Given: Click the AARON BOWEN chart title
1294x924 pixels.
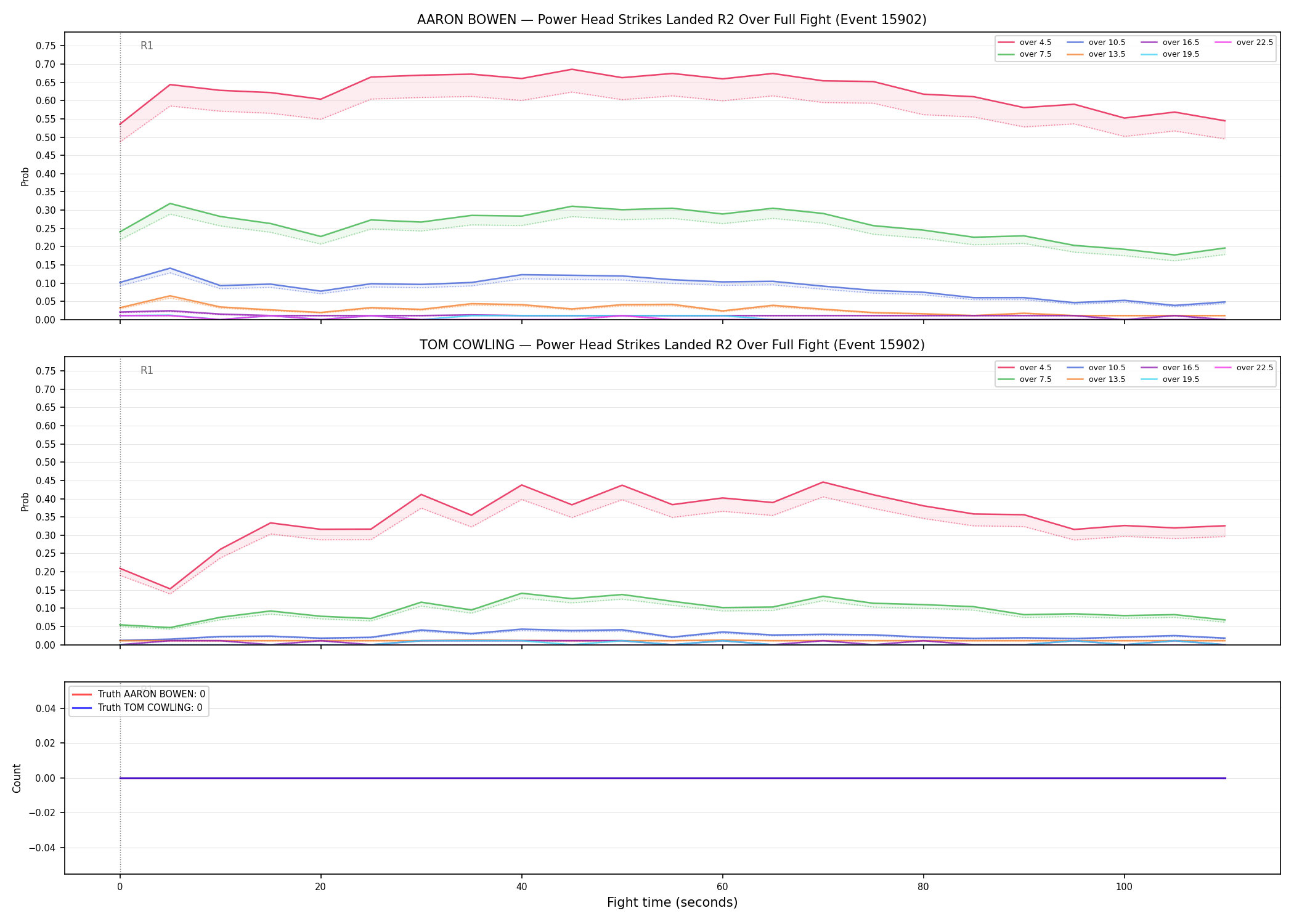Looking at the screenshot, I should click(x=672, y=20).
